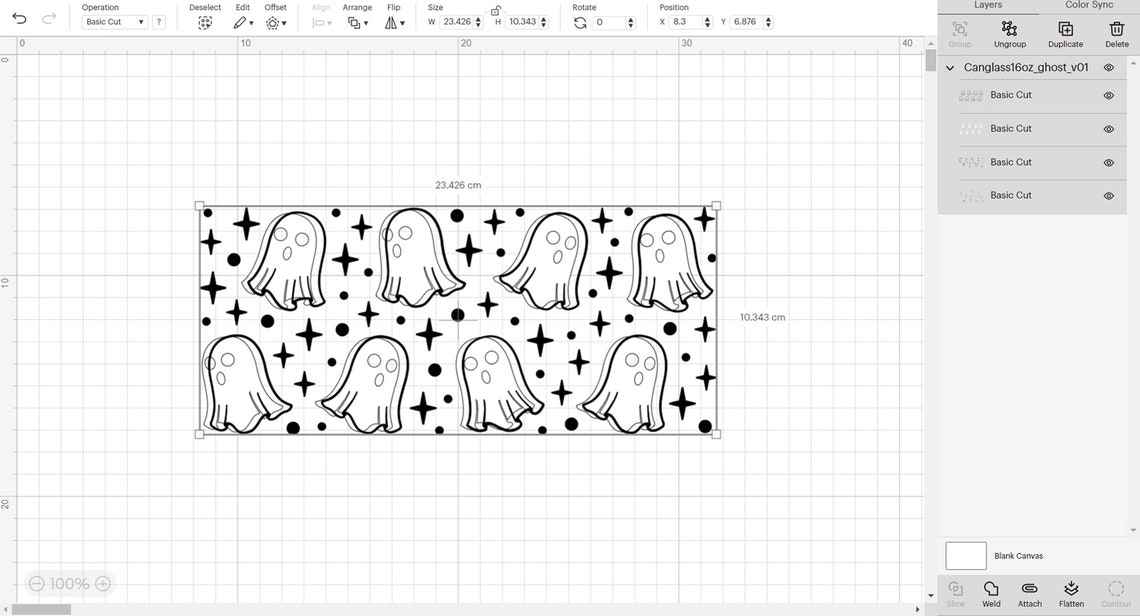The image size is (1140, 616).
Task: Select the Layers tab
Action: [988, 5]
